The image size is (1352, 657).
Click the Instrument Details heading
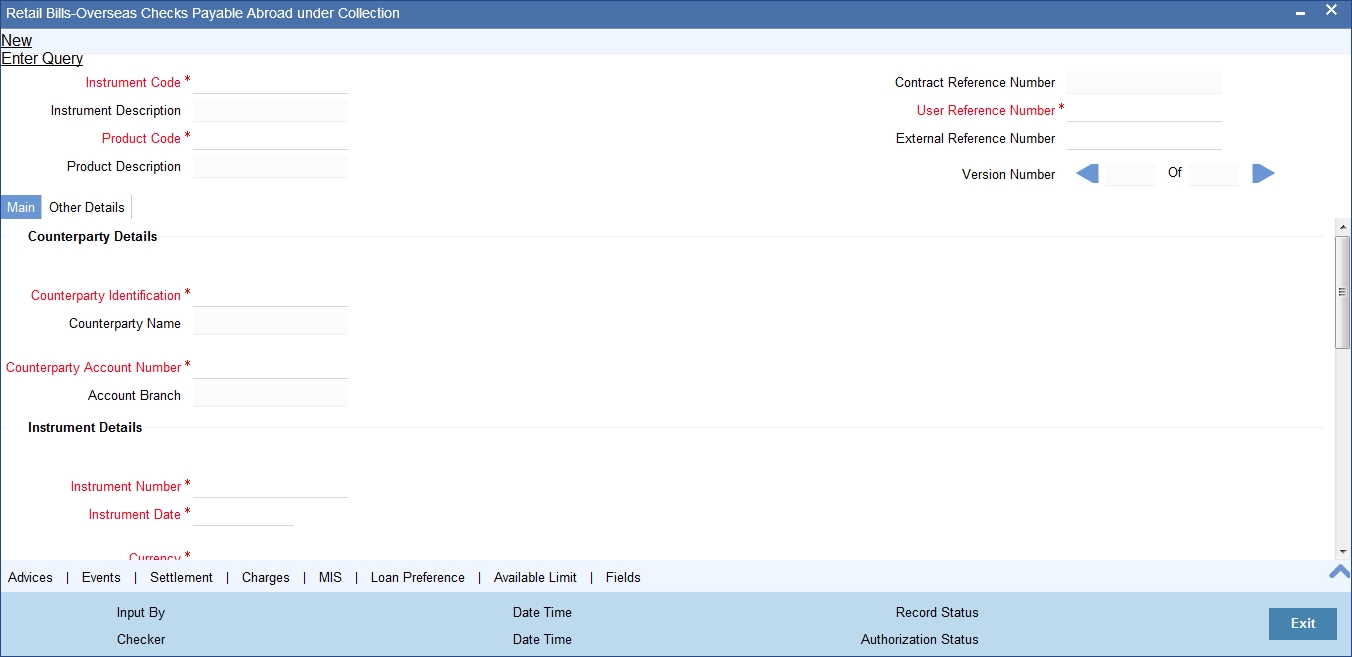pos(85,428)
